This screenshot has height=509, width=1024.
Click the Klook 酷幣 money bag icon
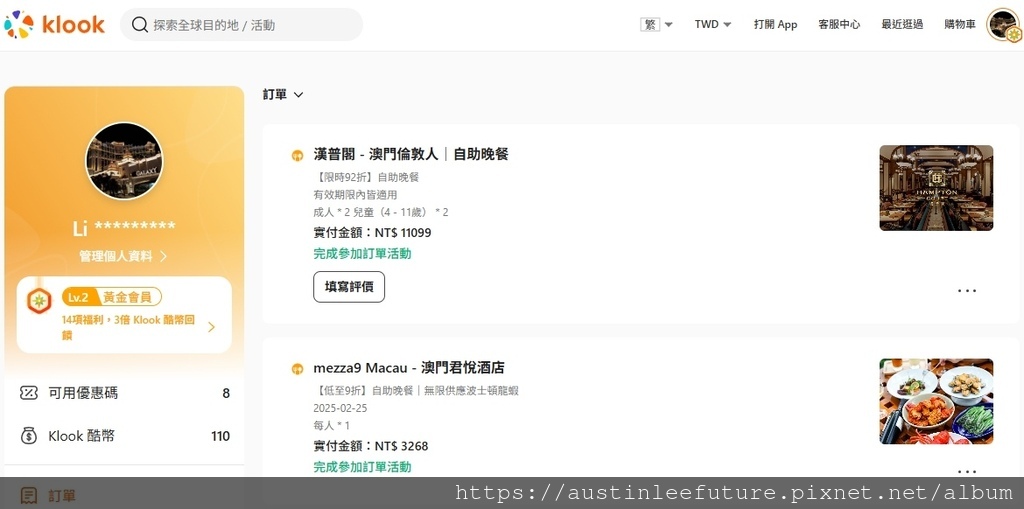tap(29, 436)
